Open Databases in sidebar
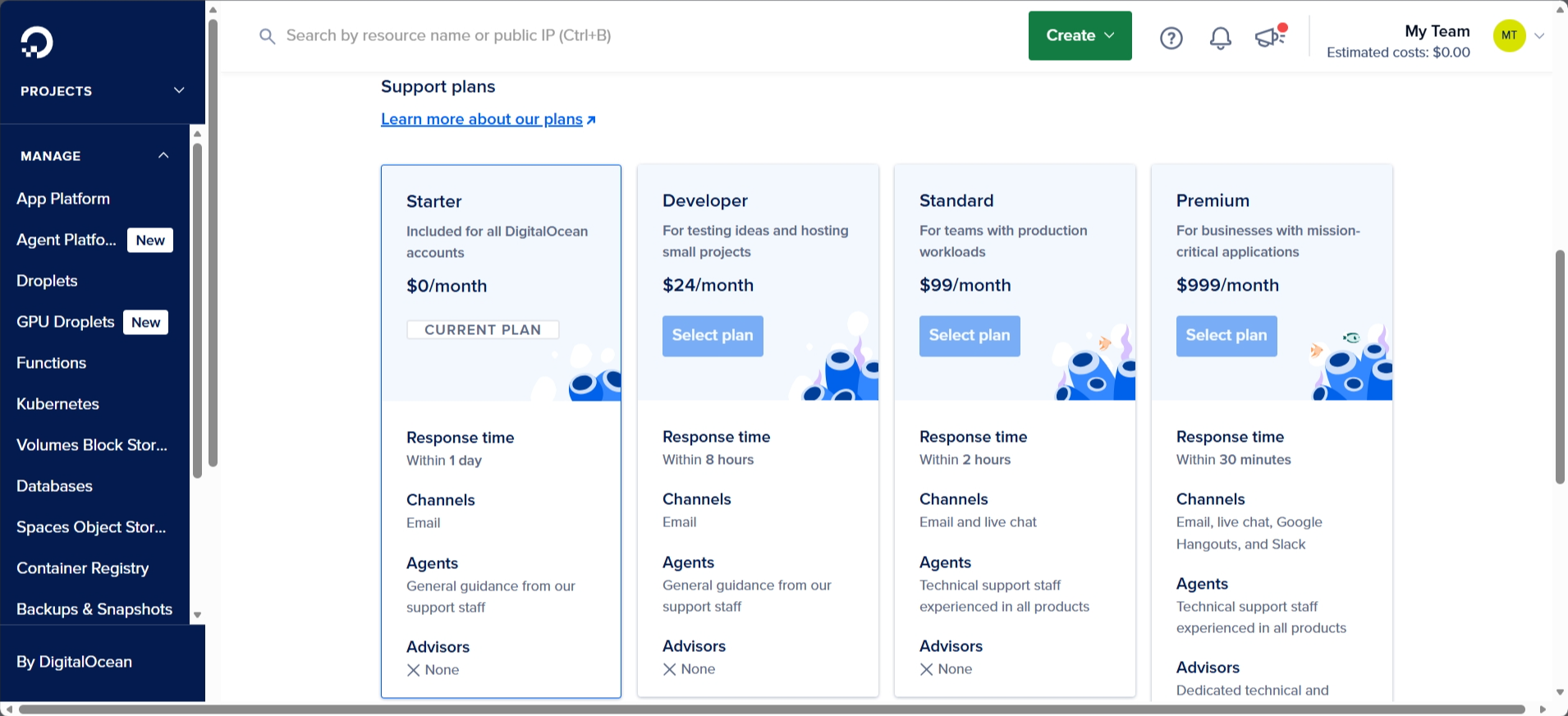 (x=54, y=486)
